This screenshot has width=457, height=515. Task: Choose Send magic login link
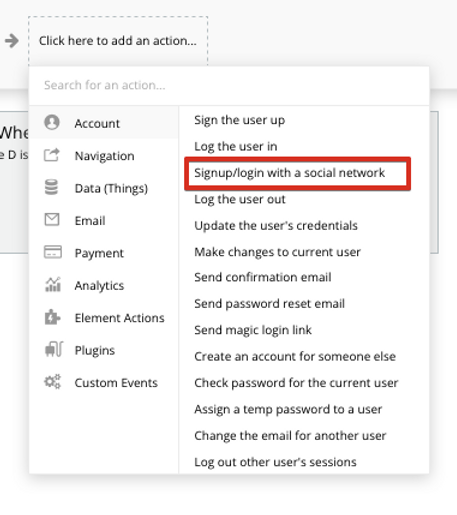point(253,330)
